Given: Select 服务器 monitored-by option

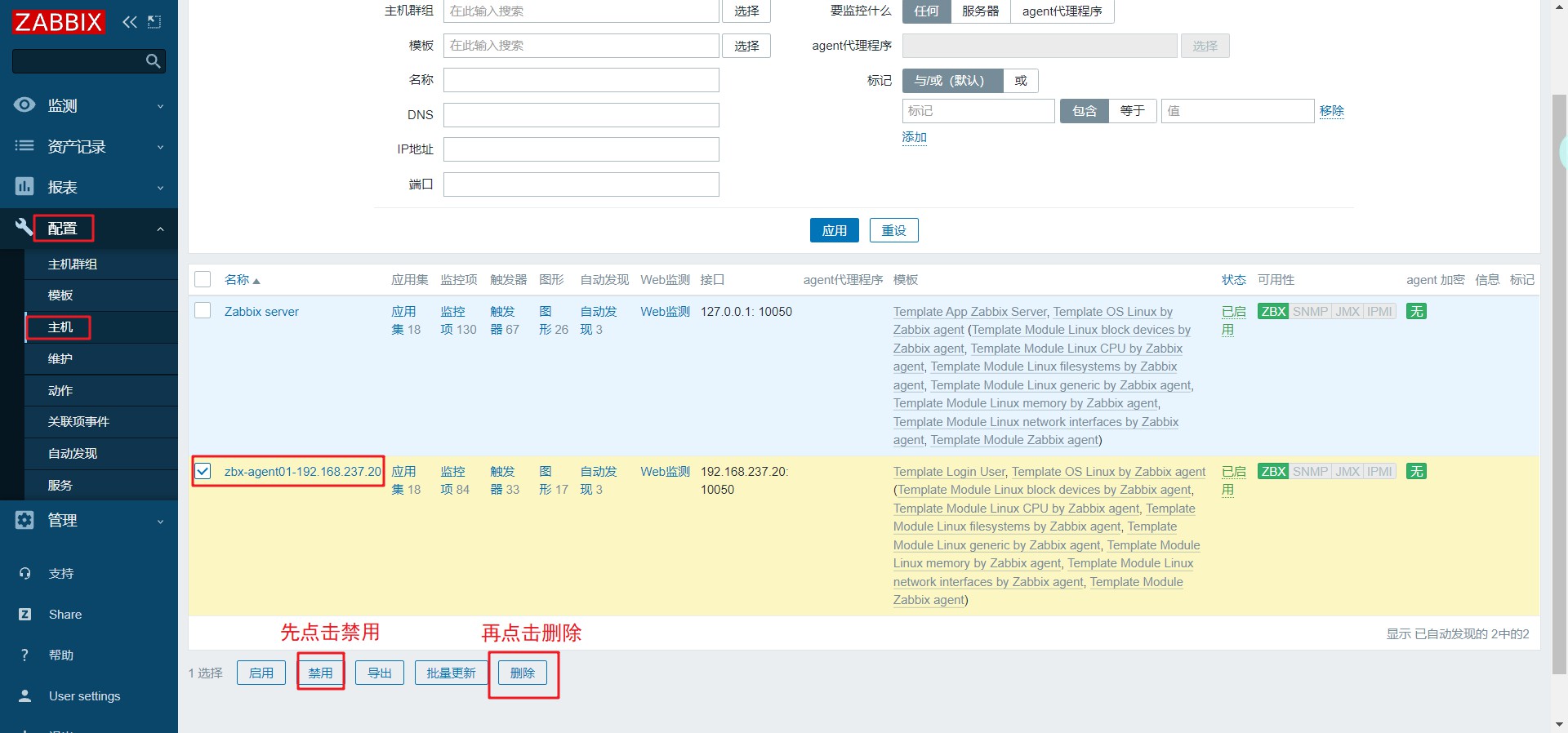Looking at the screenshot, I should tap(980, 11).
